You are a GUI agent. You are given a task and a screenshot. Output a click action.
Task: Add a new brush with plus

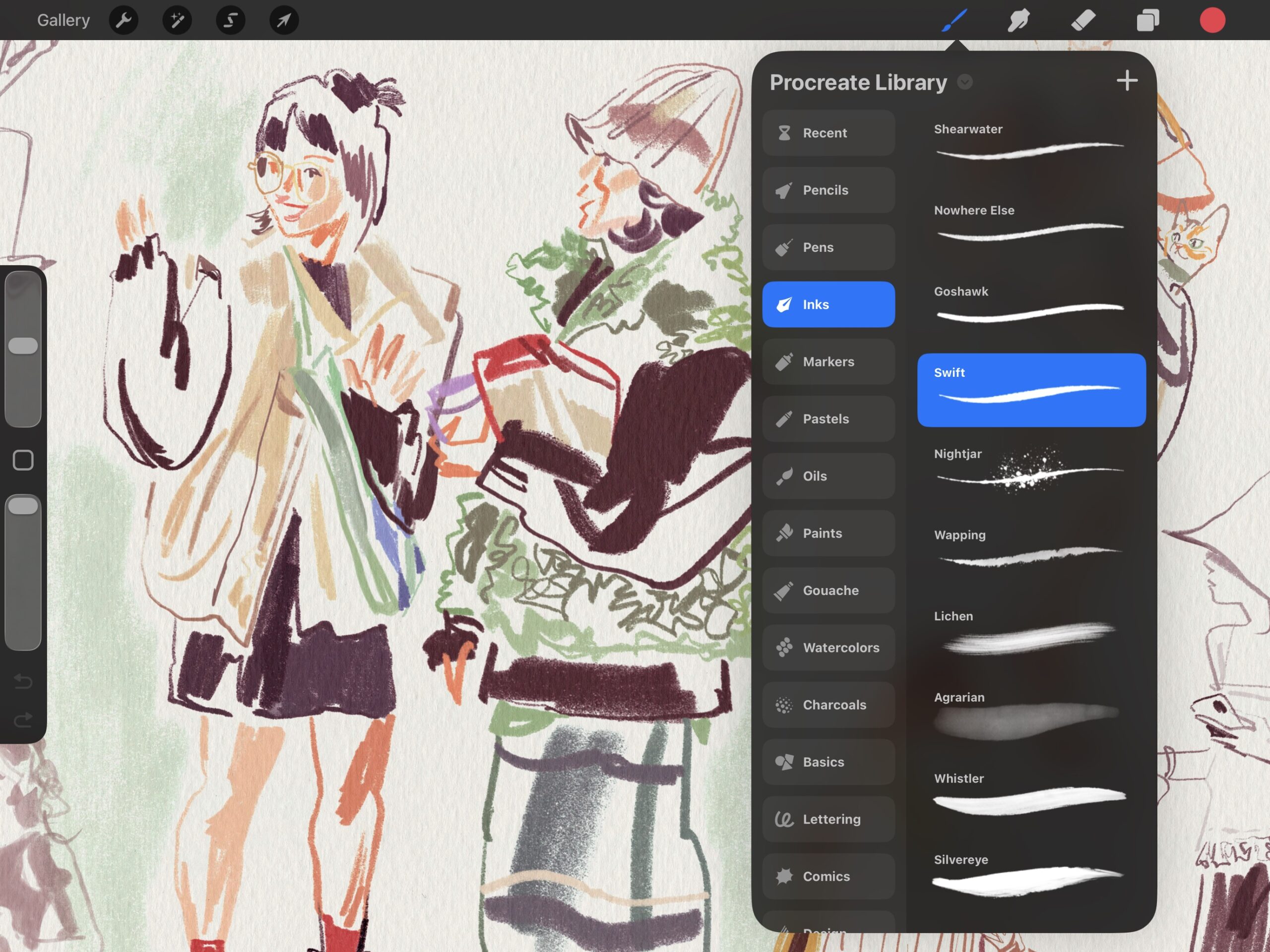(1127, 81)
